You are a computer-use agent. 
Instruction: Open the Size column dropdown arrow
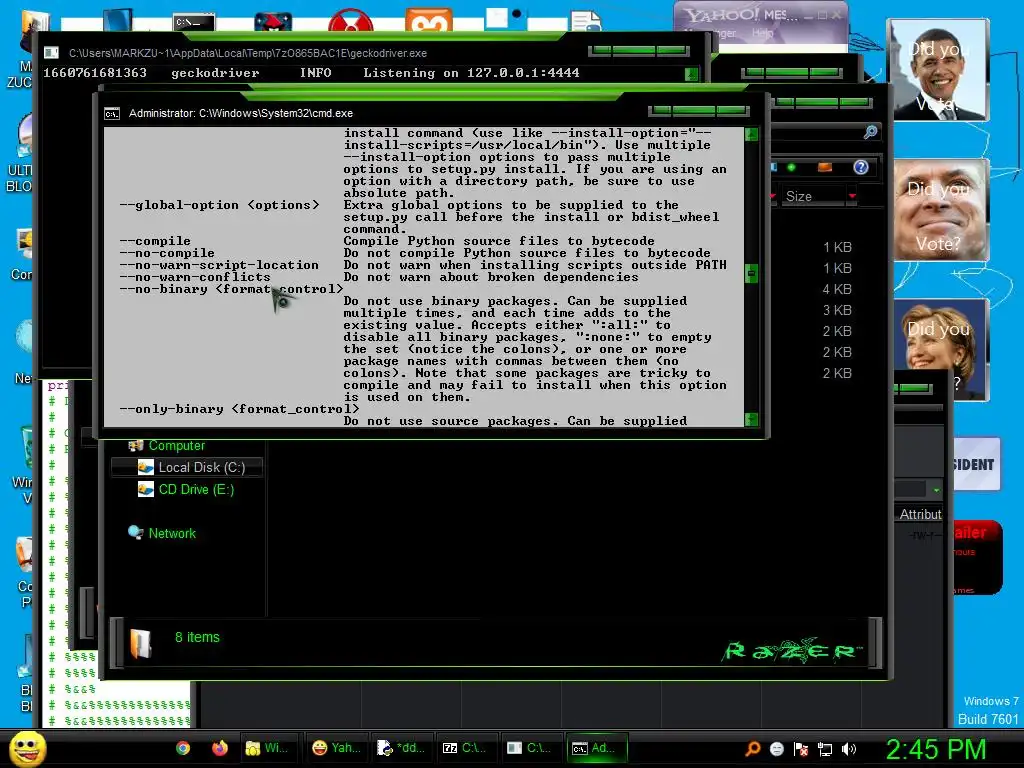coord(852,196)
